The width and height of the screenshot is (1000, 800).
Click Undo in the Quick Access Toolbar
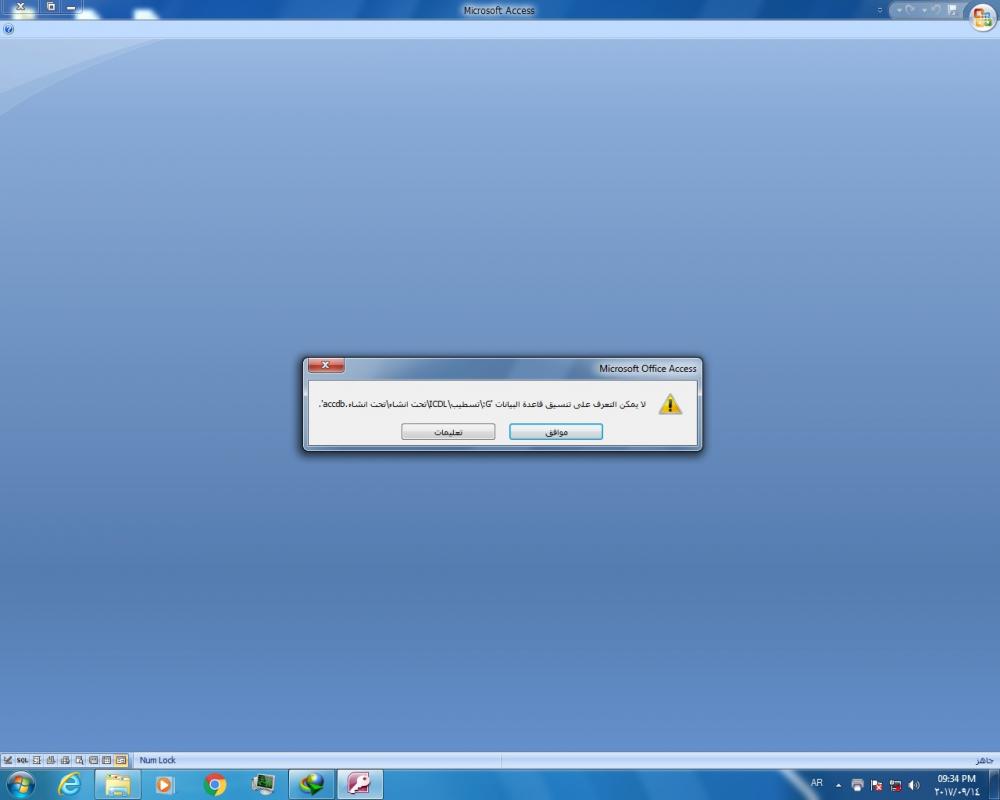coord(936,10)
